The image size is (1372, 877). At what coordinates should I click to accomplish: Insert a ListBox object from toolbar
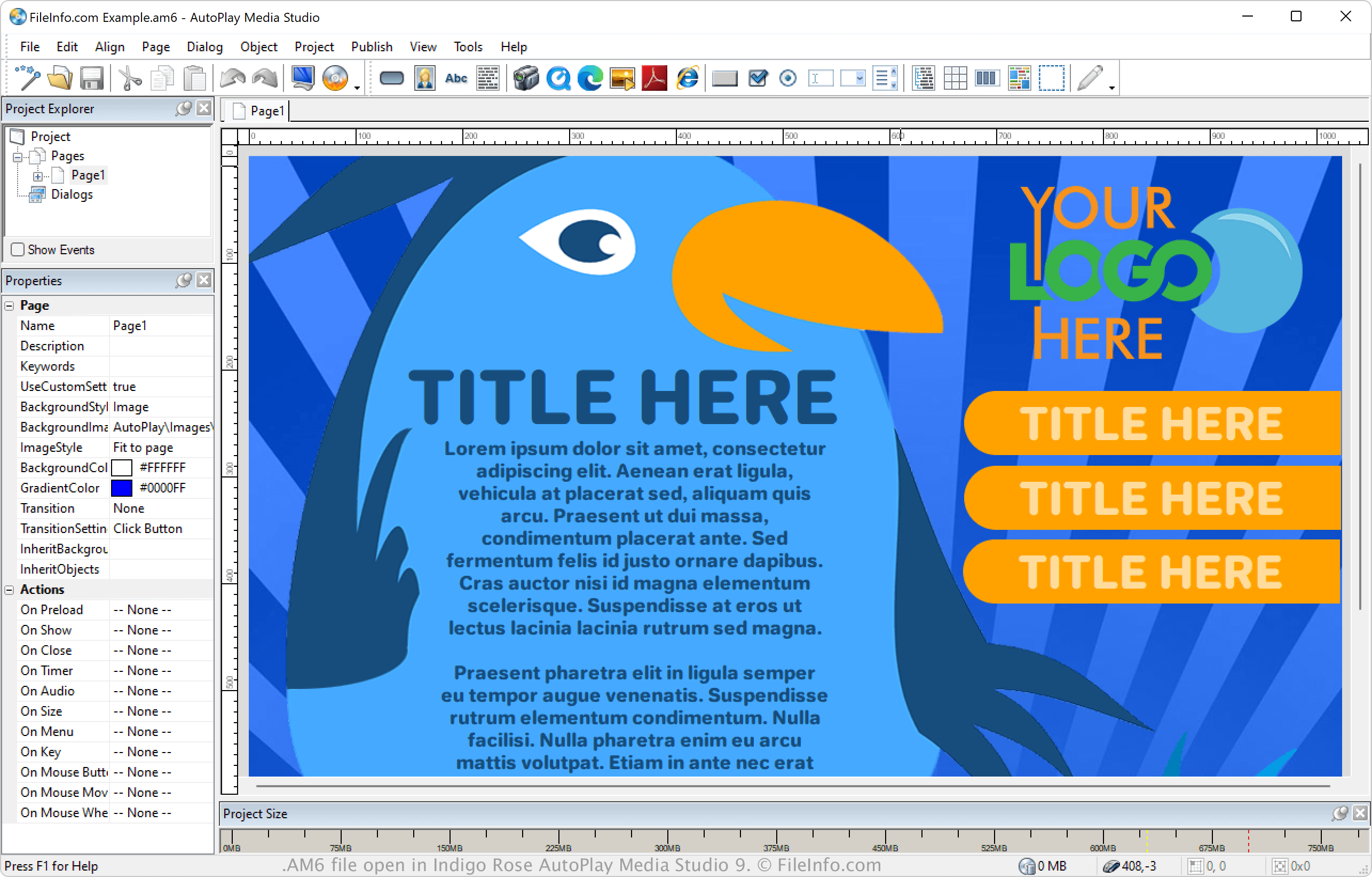[x=886, y=78]
